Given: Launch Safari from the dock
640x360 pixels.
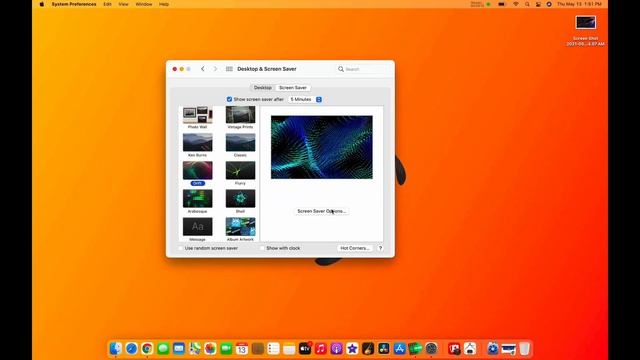Looking at the screenshot, I should pos(131,349).
